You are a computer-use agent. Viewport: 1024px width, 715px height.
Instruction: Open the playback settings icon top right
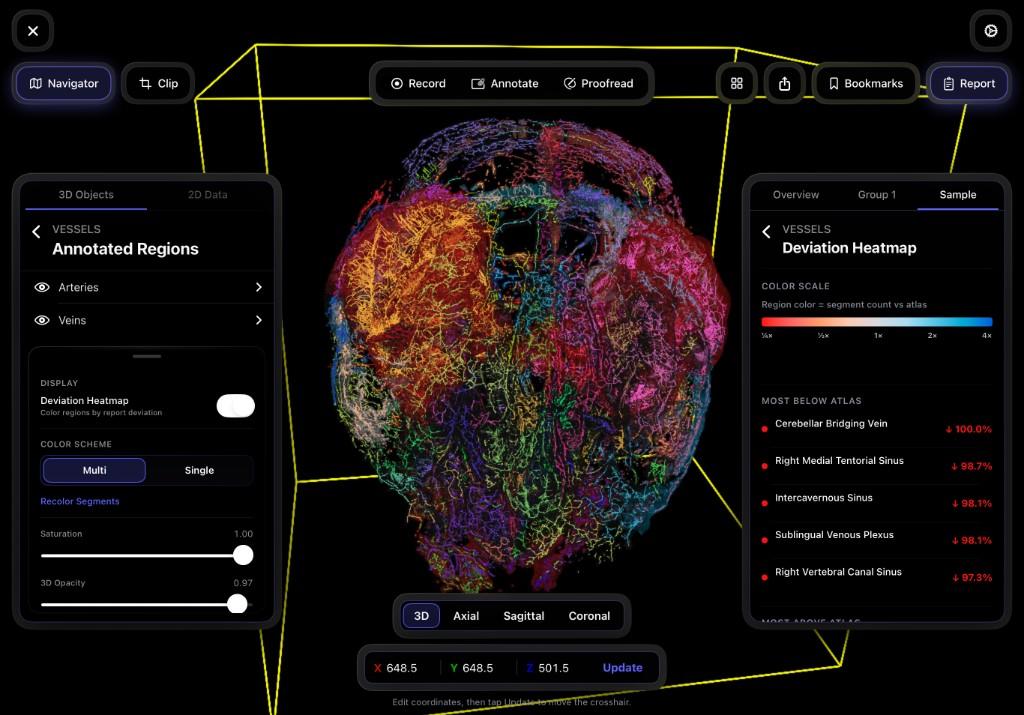tap(991, 31)
